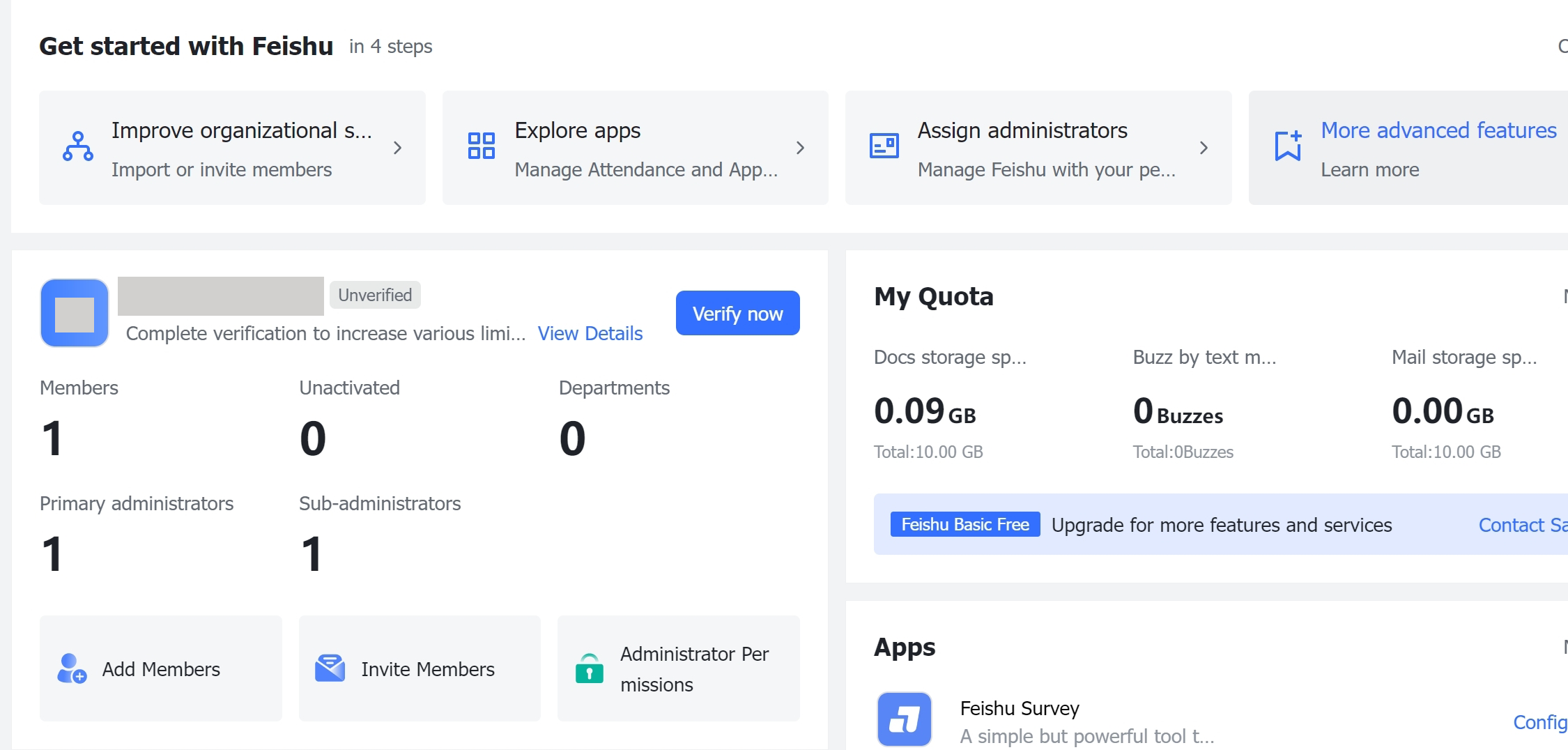Click the Contact Sales upgrade link
Viewport: 1568px width, 750px height.
(1522, 525)
